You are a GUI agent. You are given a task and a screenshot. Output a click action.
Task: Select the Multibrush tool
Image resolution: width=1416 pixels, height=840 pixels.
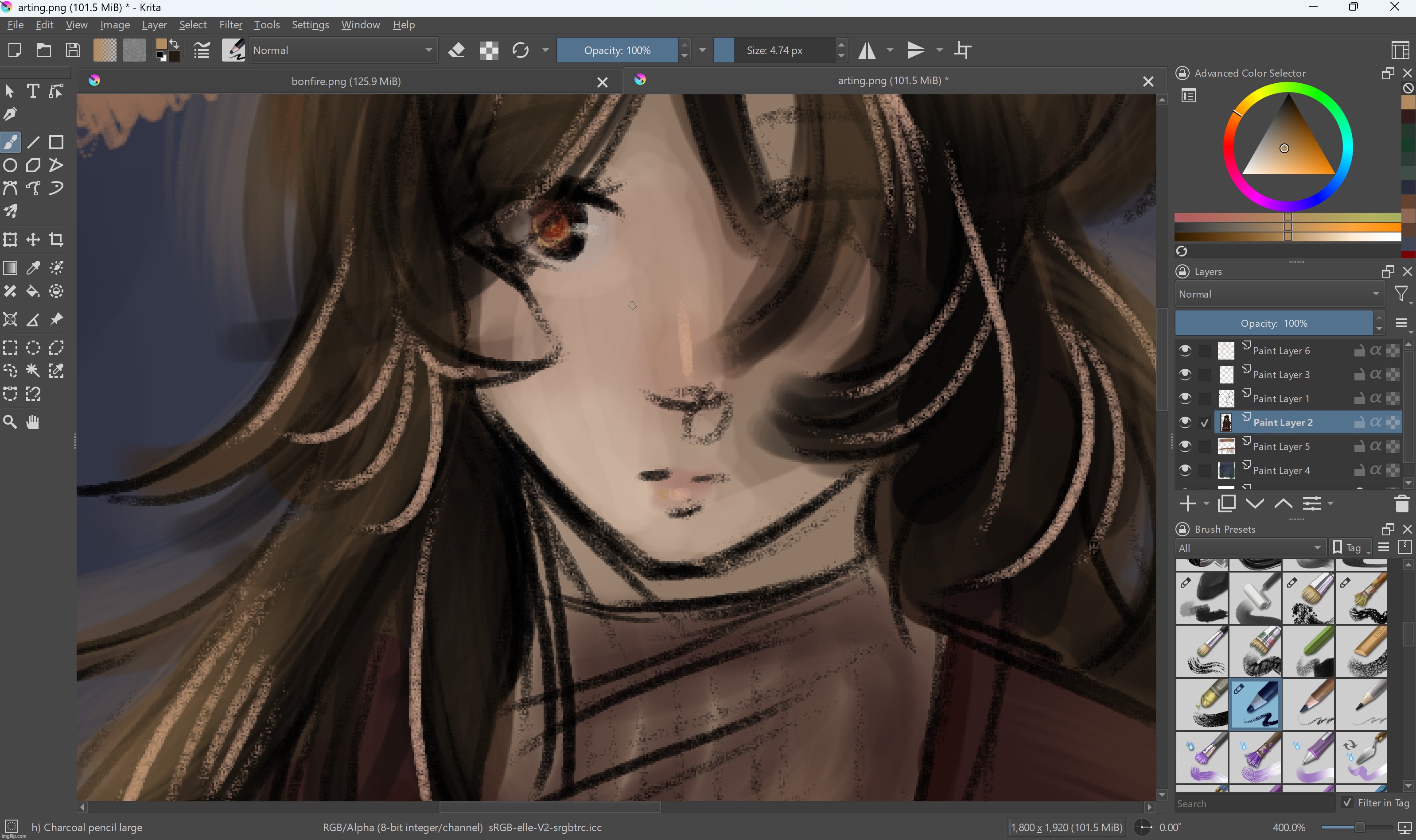[x=10, y=212]
